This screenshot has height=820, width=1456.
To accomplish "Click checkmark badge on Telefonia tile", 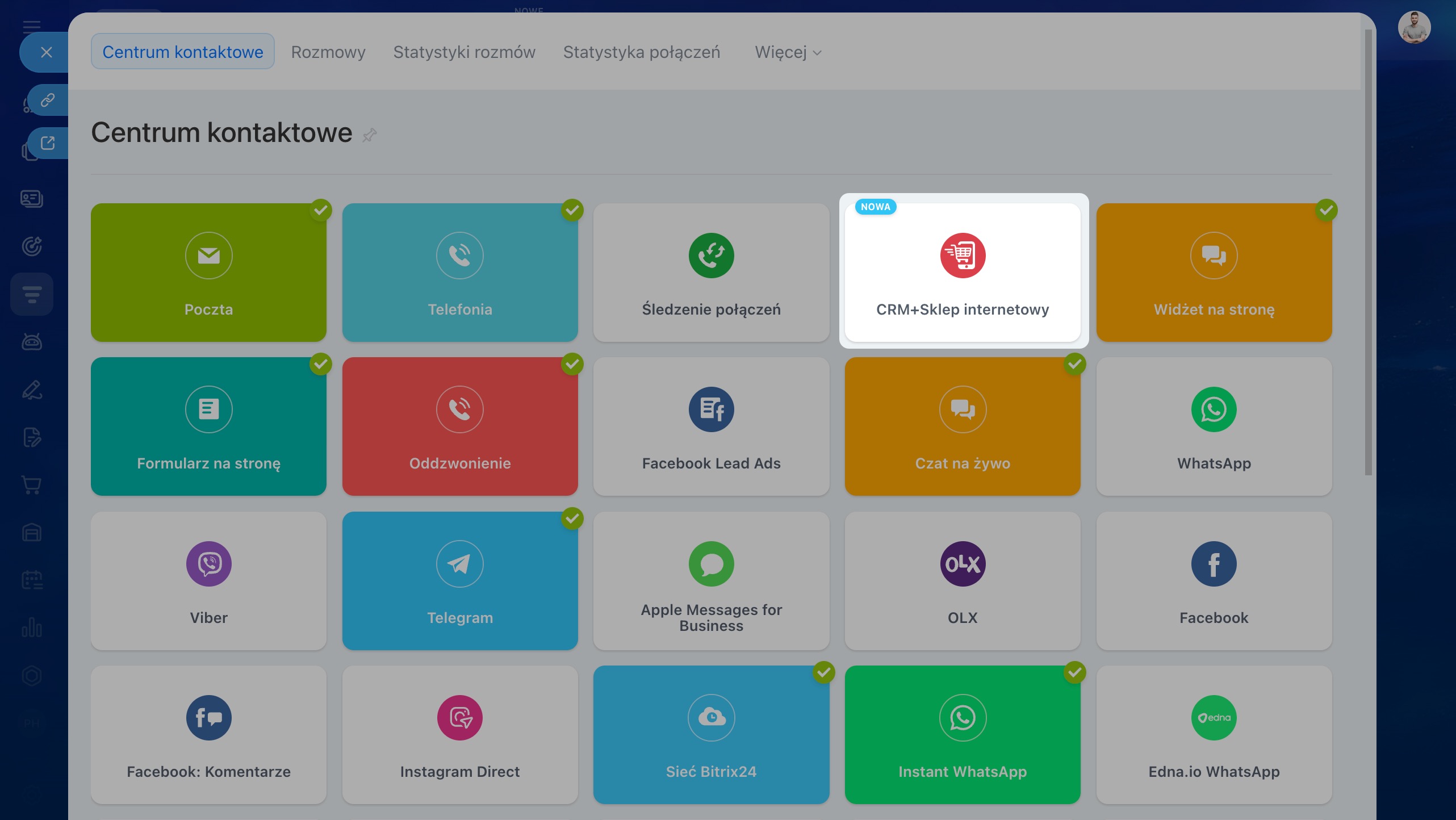I will 572,210.
